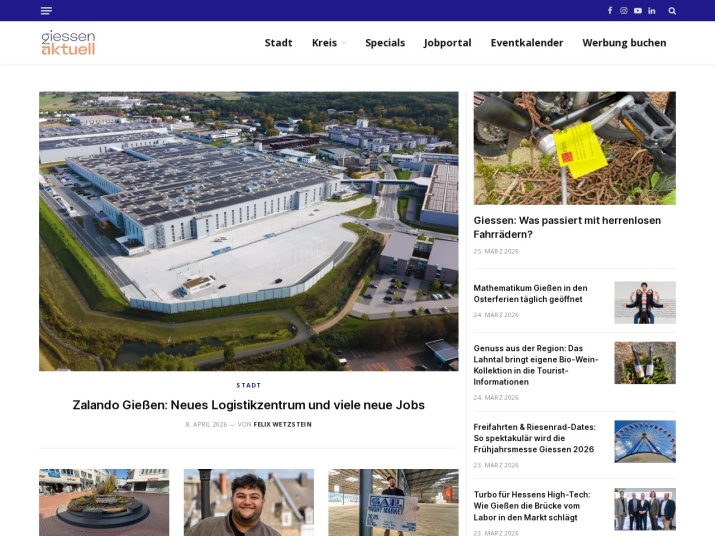Open the Zalando logistics center aerial photo
Viewport: 715px width, 536px height.
[249, 231]
